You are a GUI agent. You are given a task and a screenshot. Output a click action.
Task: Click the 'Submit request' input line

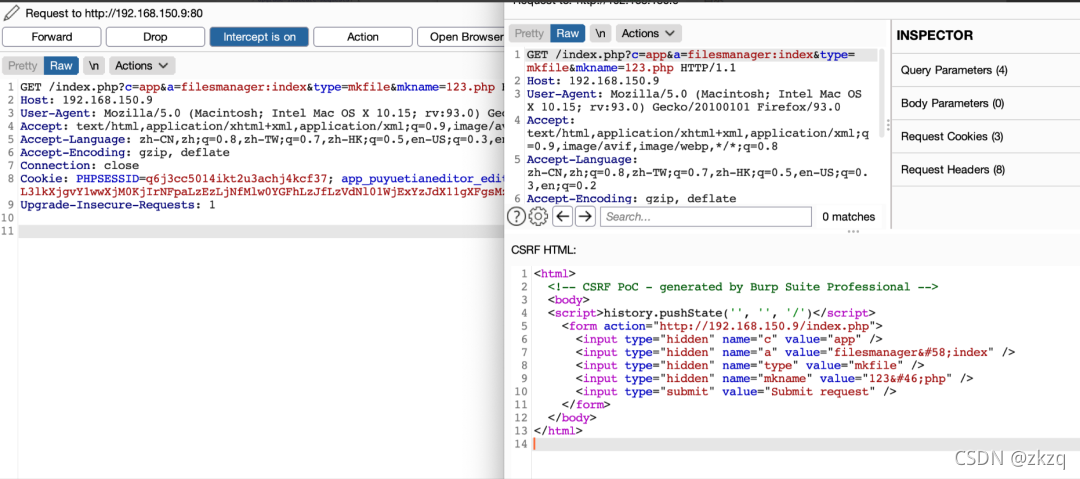pos(736,391)
